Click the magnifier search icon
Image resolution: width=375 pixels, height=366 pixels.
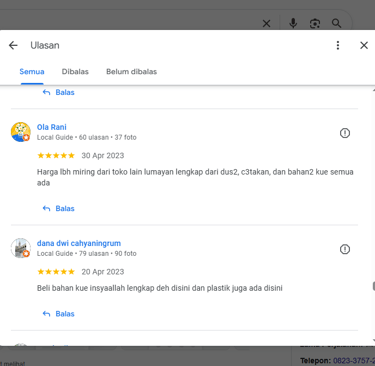pyautogui.click(x=336, y=23)
